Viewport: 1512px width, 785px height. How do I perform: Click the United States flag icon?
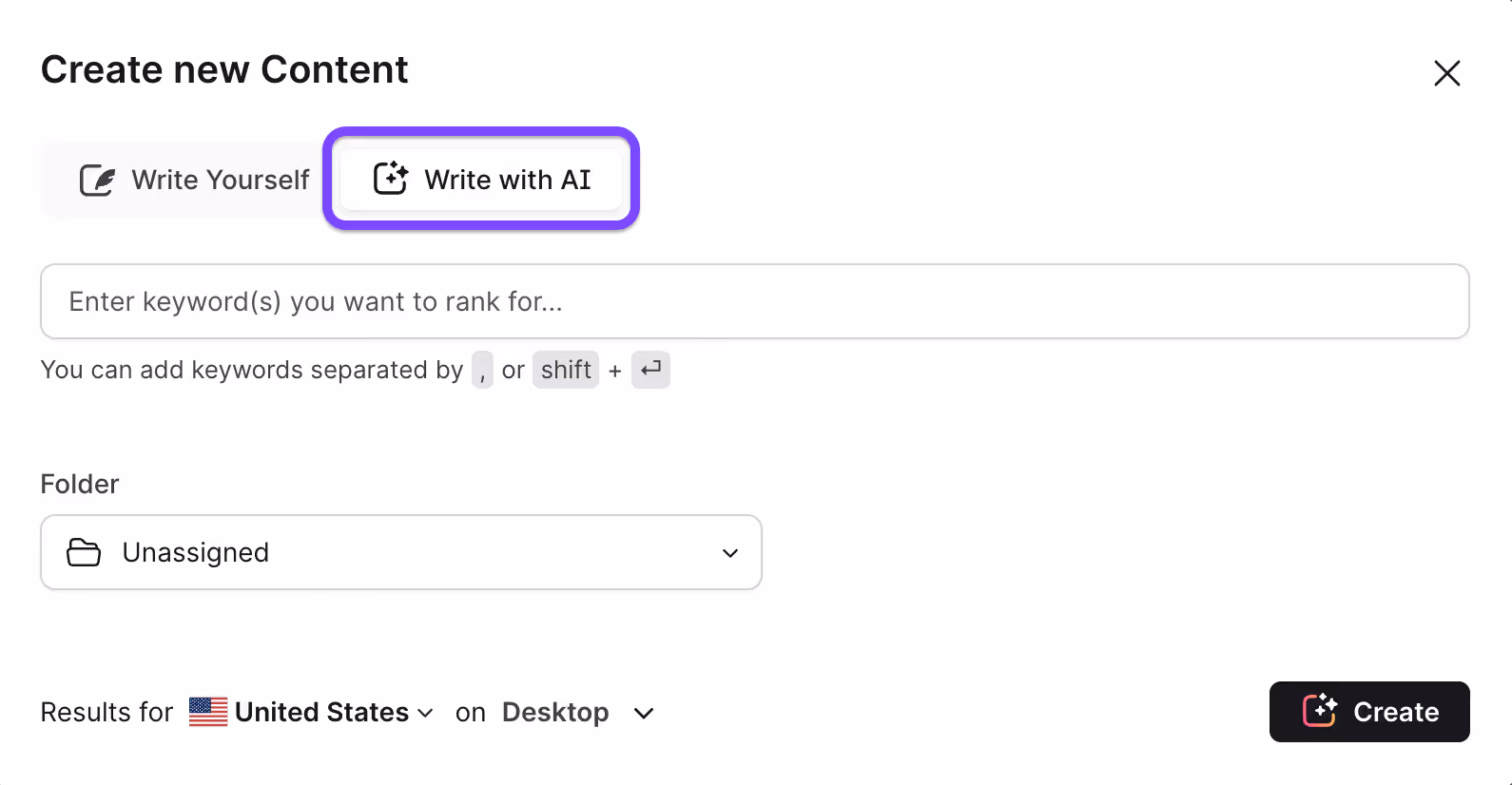(x=208, y=712)
